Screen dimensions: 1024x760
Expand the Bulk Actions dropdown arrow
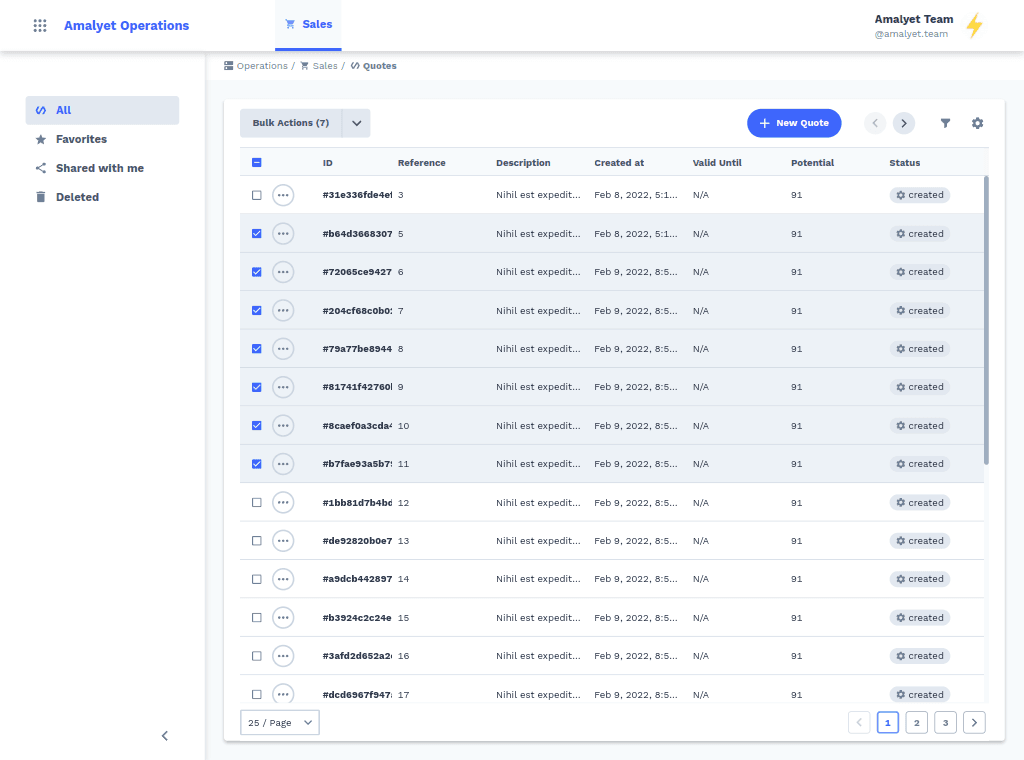356,123
